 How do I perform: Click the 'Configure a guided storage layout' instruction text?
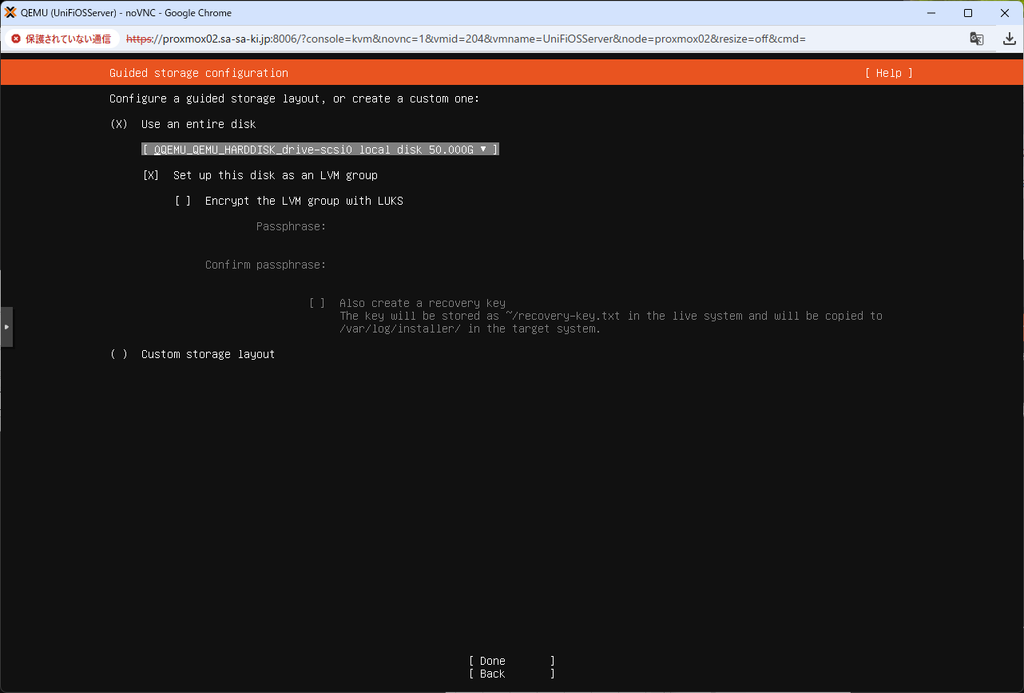click(x=294, y=99)
